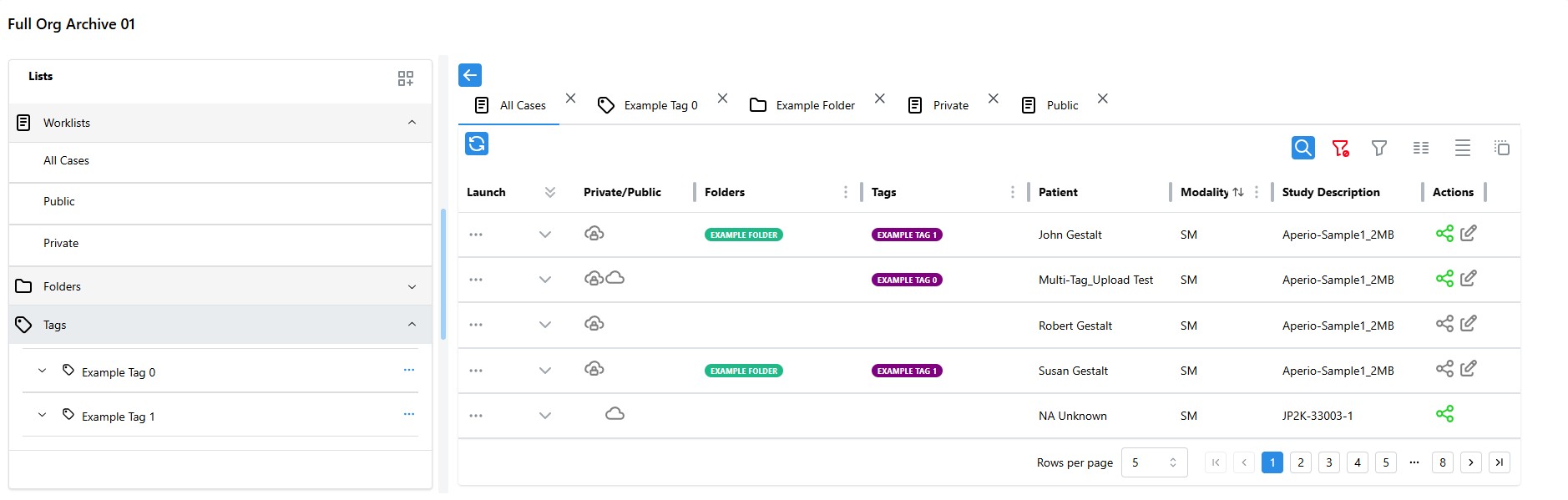Screen dimensions: 1568x500
Task: Collapse the Worklists section
Action: tap(412, 123)
